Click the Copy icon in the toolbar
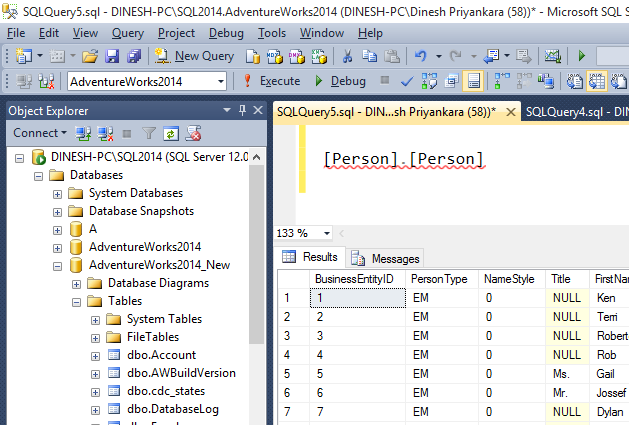Viewport: 629px width, 425px height. pyautogui.click(x=369, y=56)
